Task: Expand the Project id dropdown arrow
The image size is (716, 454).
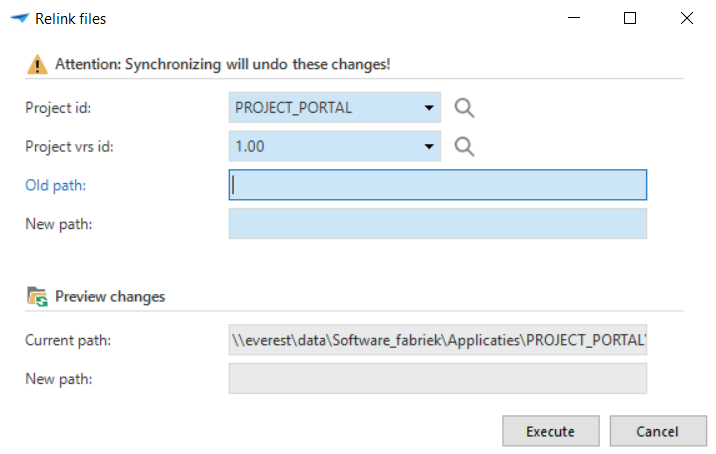Action: point(429,108)
